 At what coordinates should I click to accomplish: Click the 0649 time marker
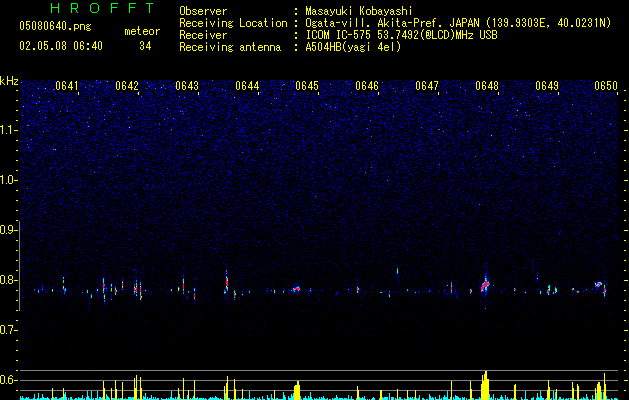coord(547,86)
